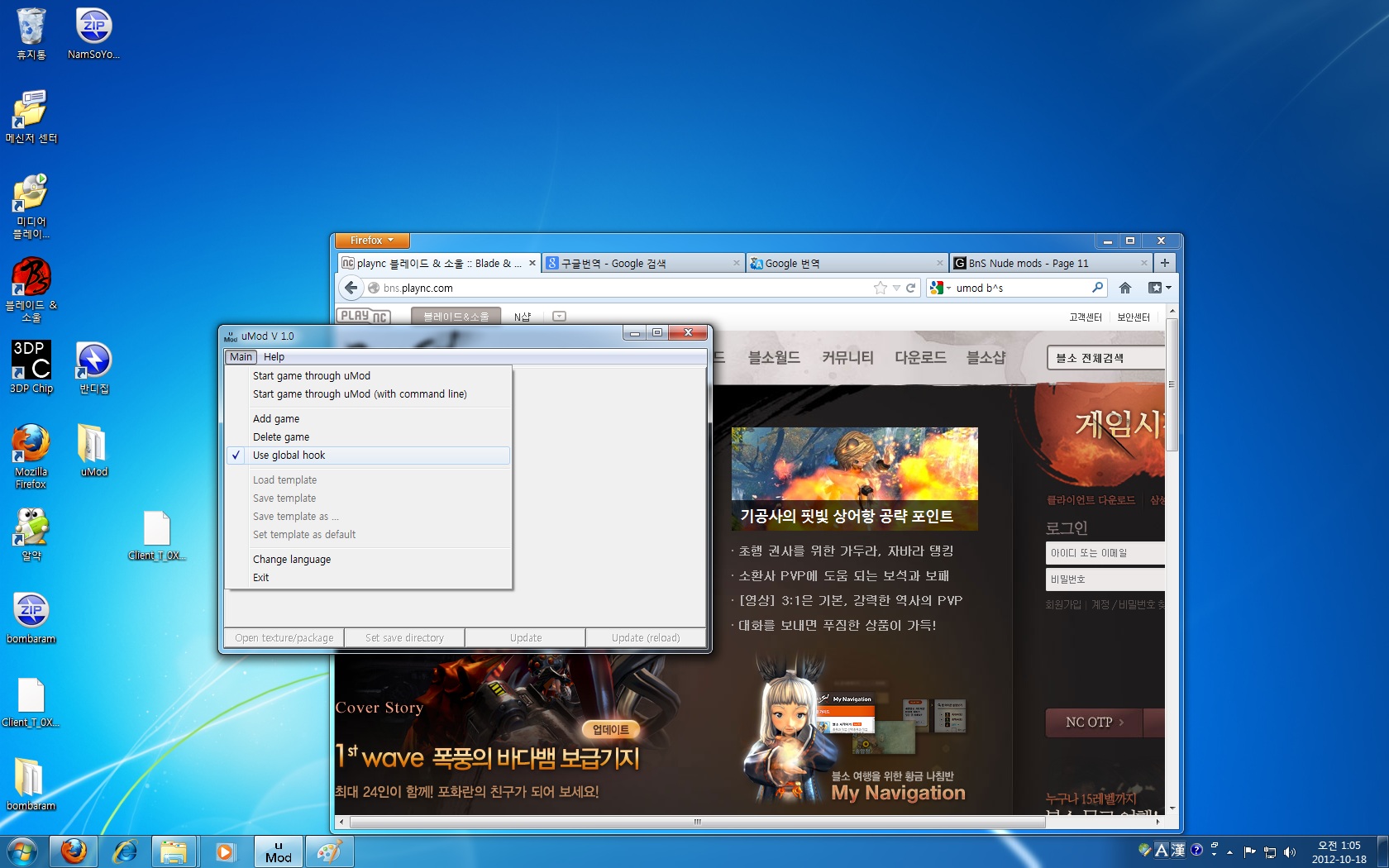The height and width of the screenshot is (868, 1389).
Task: Expand the search engine selector dropdown
Action: coord(940,288)
